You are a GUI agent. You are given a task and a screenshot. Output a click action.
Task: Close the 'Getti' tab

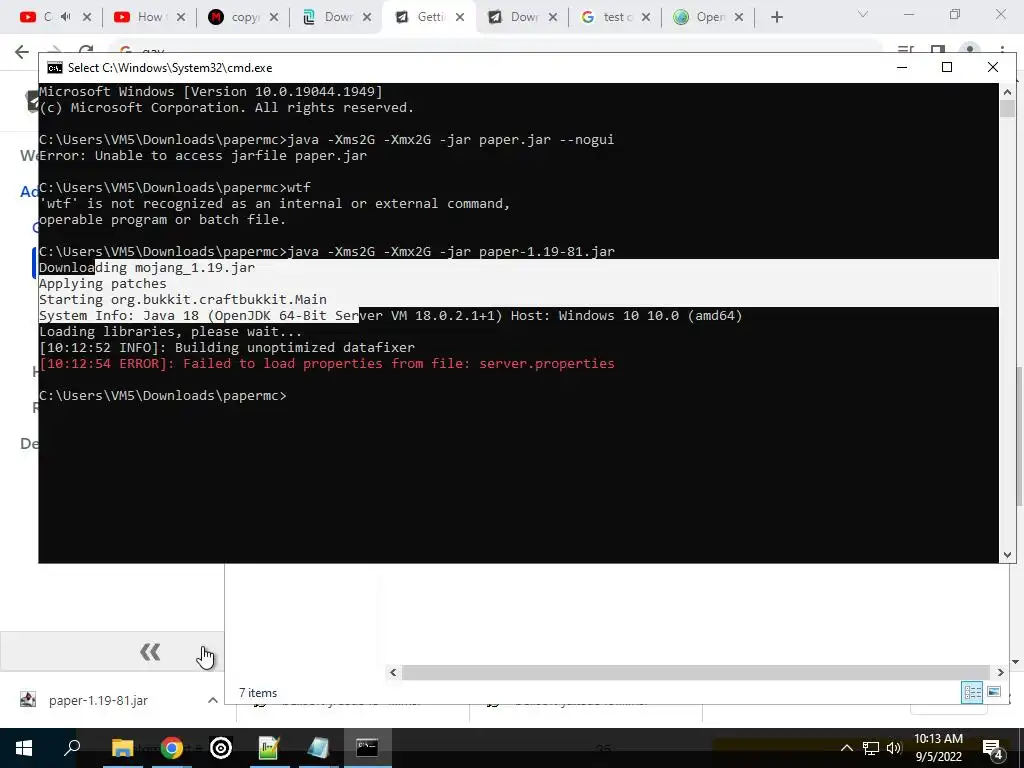pos(460,18)
